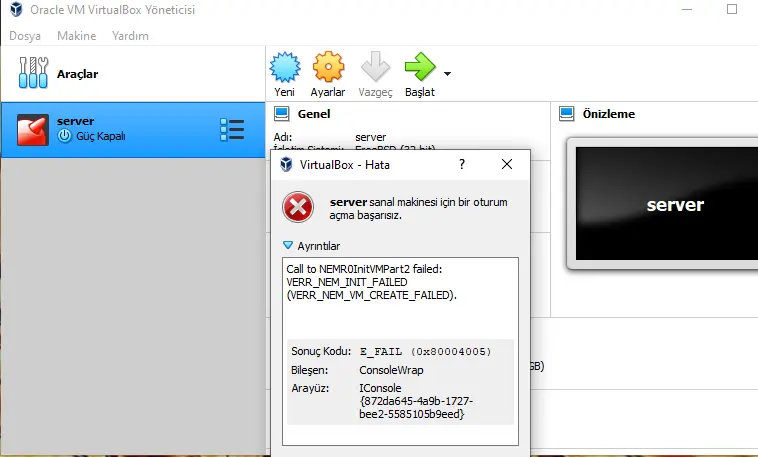The height and width of the screenshot is (457, 758).
Task: Click the Önizleme section header
Action: 609,114
